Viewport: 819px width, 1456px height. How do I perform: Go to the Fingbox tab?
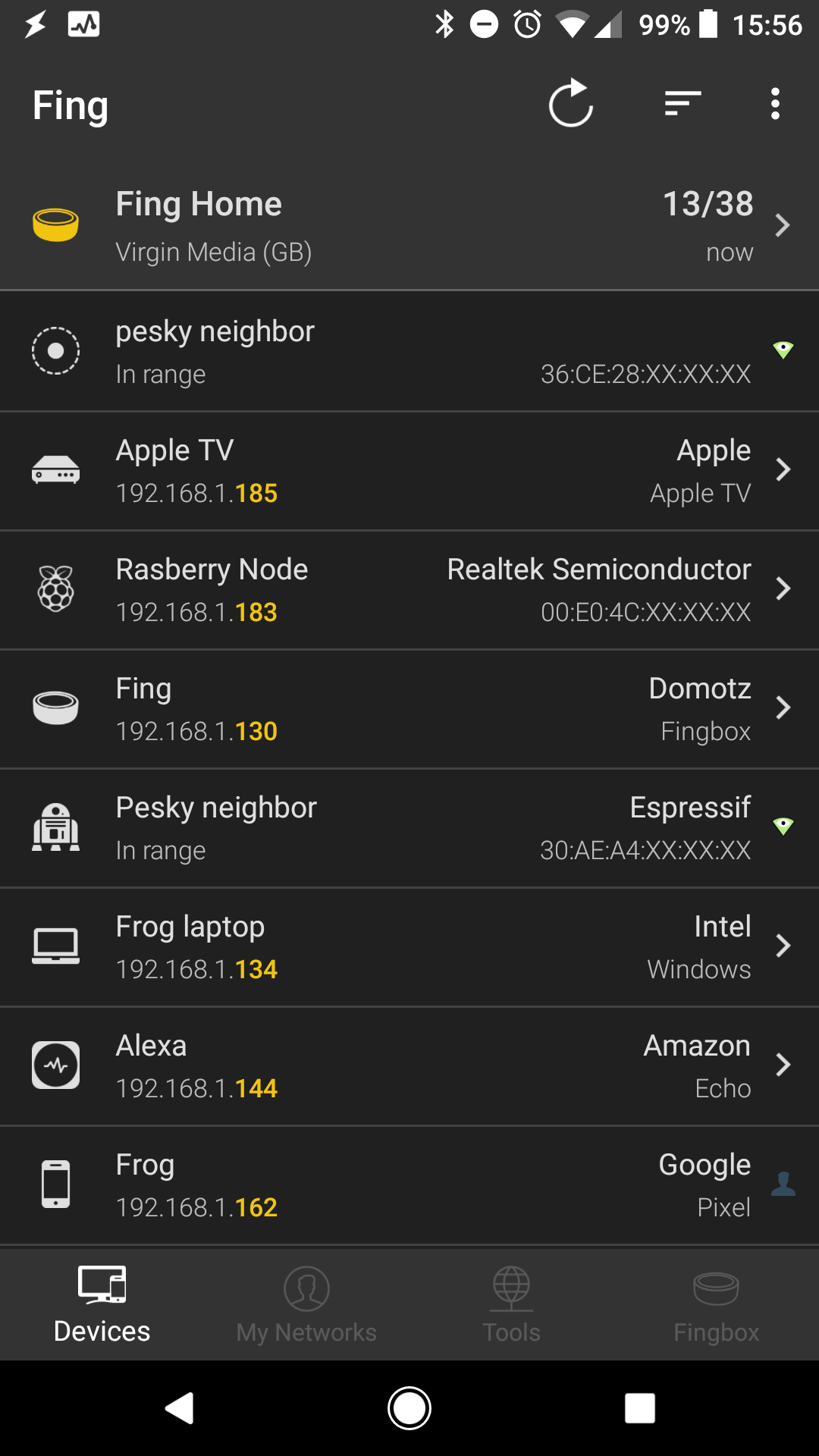pyautogui.click(x=716, y=1305)
